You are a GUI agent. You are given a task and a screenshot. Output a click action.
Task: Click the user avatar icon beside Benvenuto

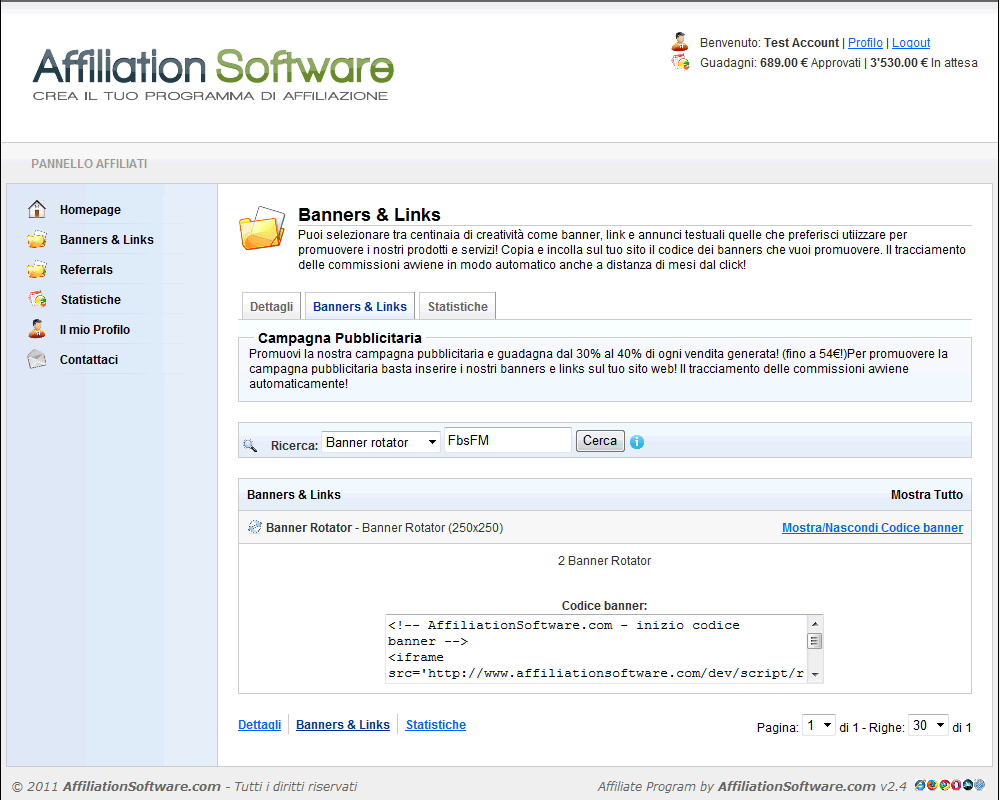point(680,41)
